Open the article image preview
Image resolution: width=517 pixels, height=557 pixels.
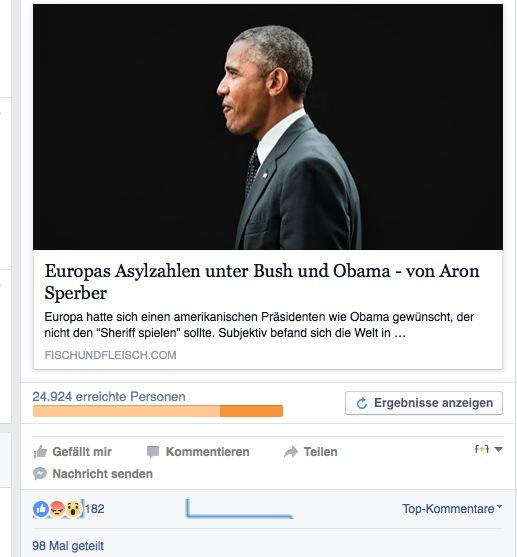pos(268,127)
